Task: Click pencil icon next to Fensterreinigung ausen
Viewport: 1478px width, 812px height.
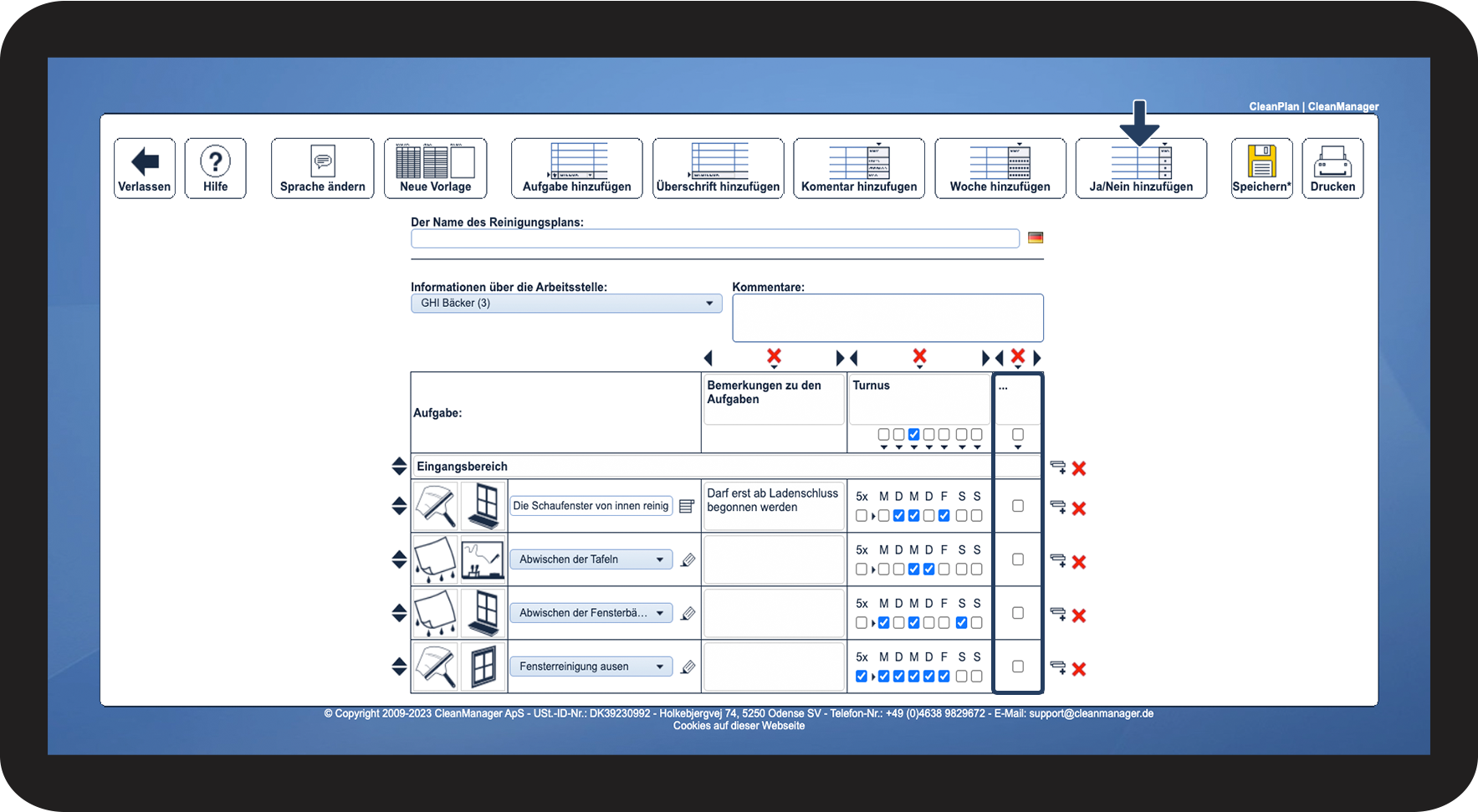Action: tap(688, 667)
